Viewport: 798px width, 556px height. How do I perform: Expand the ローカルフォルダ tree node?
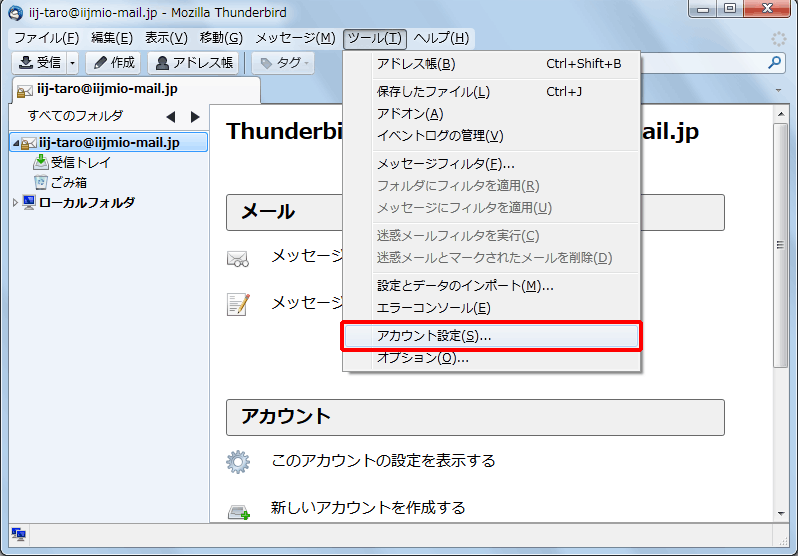[15, 203]
